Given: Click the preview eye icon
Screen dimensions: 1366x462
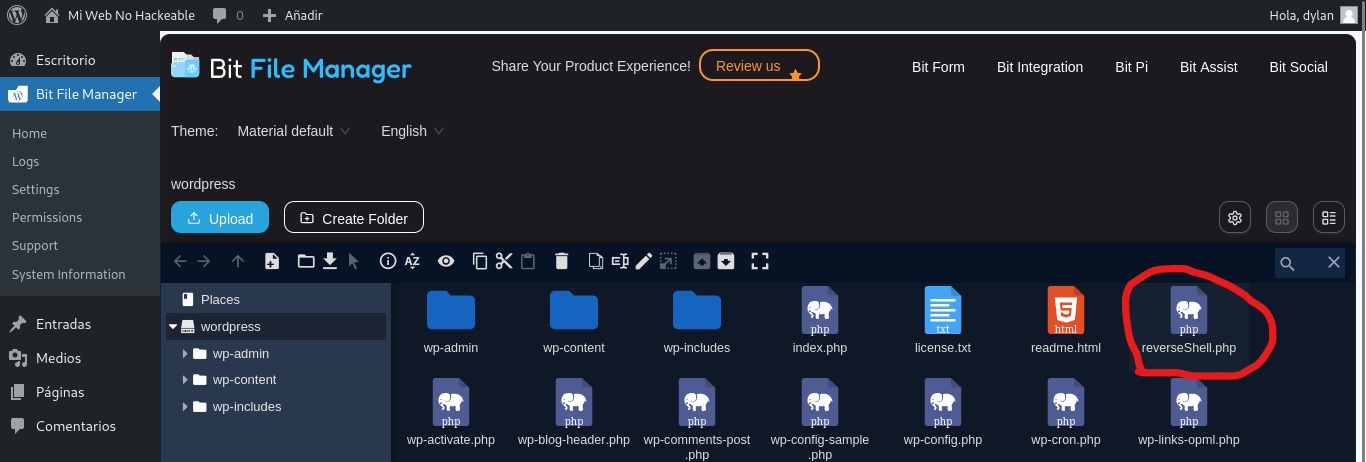Looking at the screenshot, I should (446, 261).
